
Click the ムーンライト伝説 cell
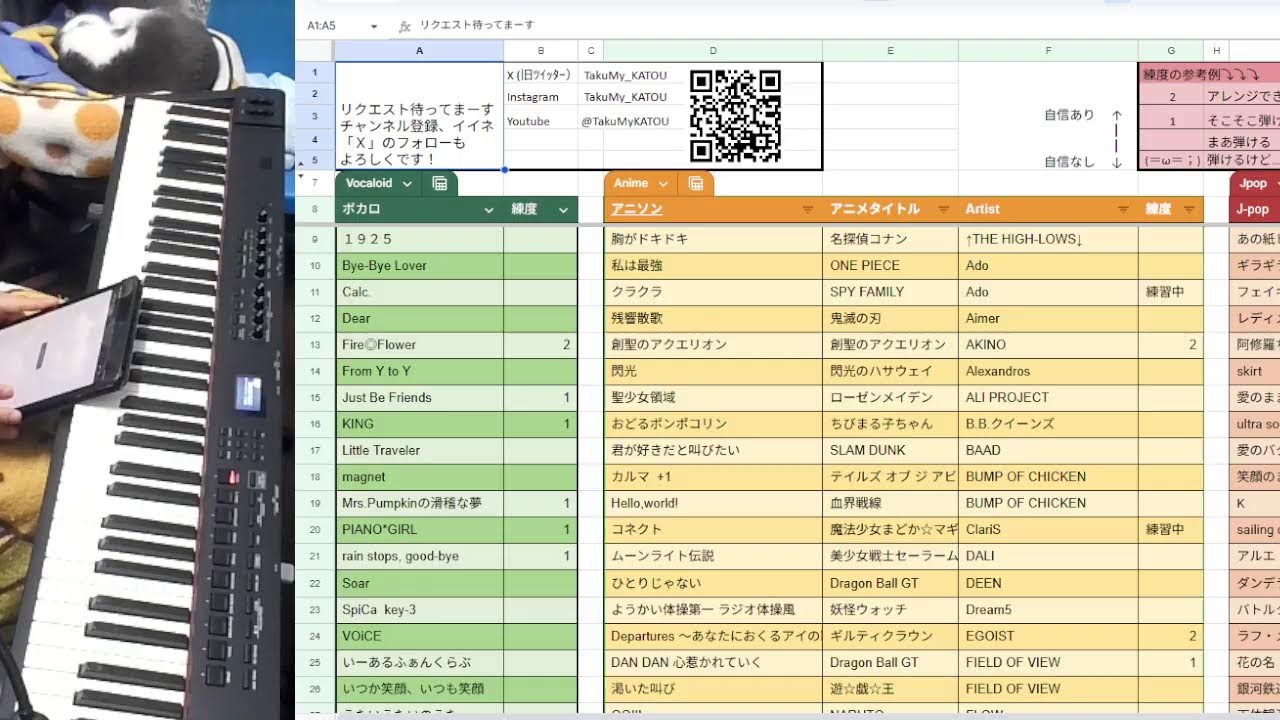pyautogui.click(x=713, y=556)
